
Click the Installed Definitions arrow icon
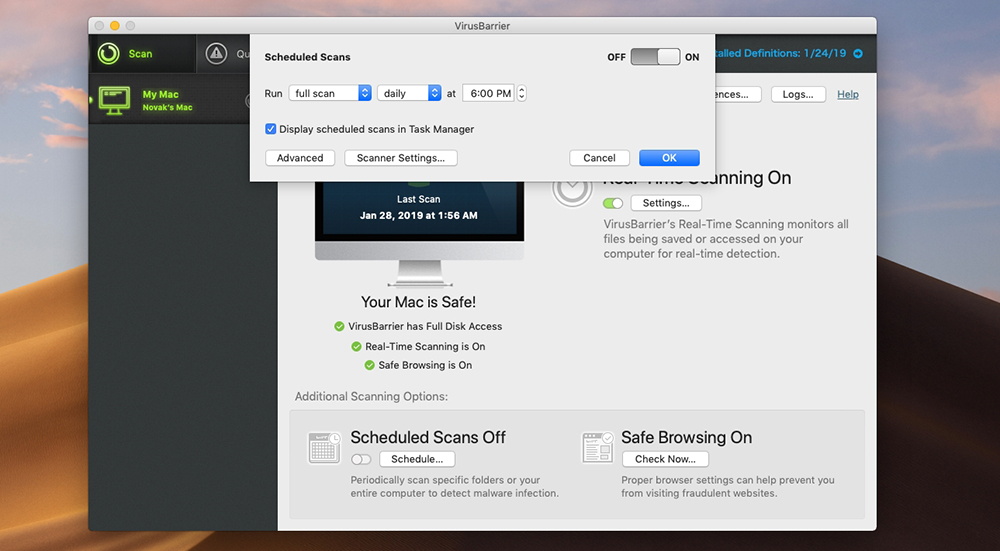pos(858,54)
